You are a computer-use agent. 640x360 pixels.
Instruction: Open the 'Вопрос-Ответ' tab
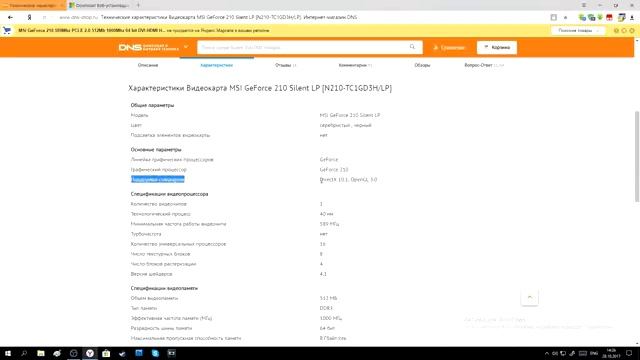point(484,65)
